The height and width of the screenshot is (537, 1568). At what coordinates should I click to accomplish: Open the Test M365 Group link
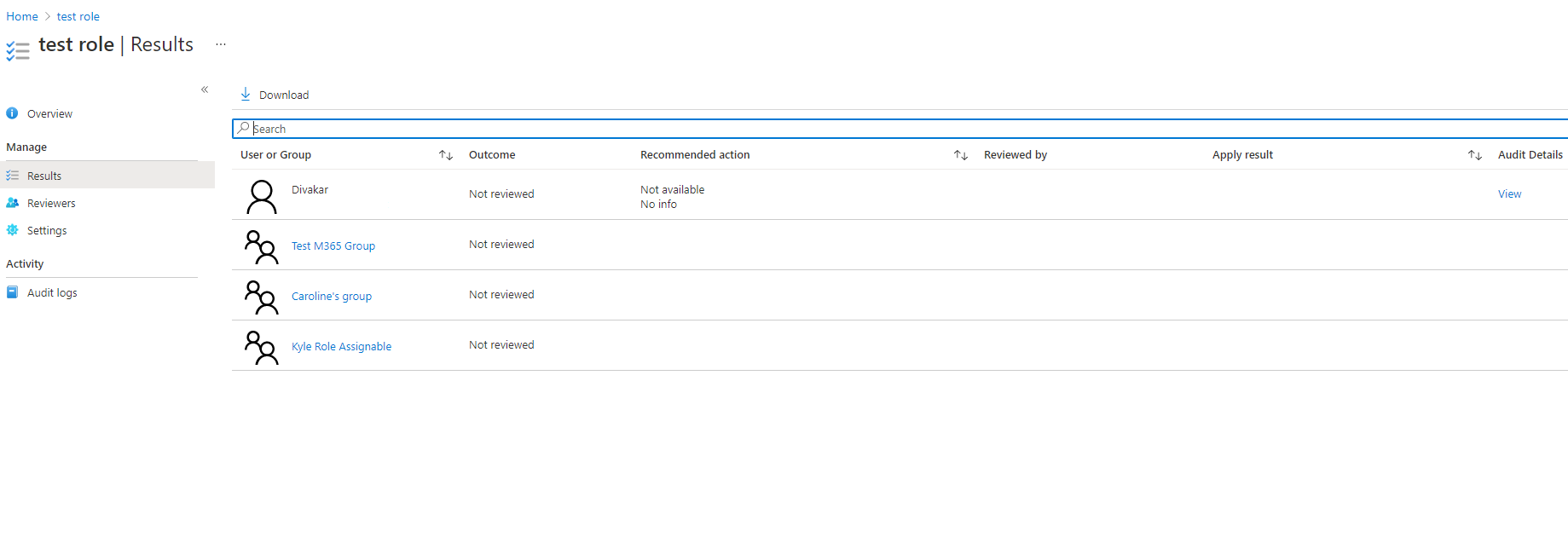[333, 245]
